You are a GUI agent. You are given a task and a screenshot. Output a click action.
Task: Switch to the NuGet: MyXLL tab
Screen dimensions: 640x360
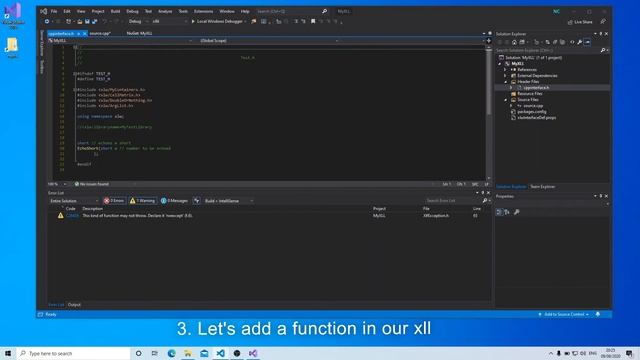[x=139, y=33]
